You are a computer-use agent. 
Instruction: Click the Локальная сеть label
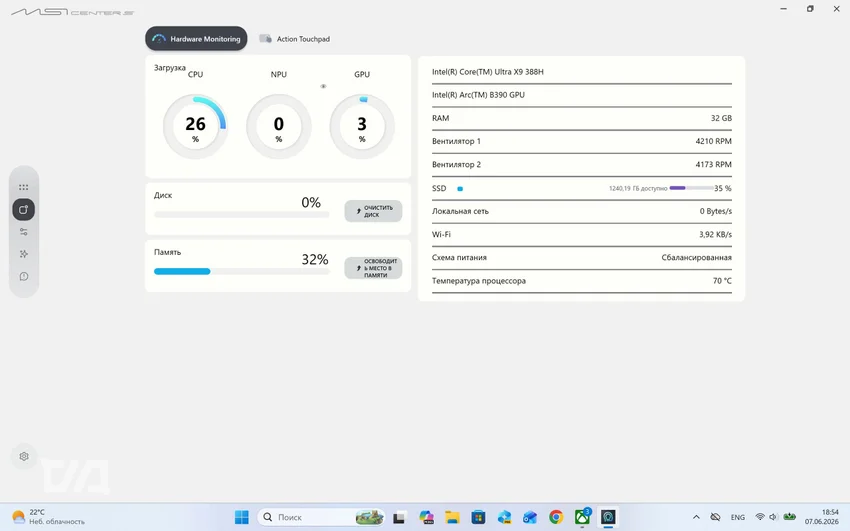[460, 211]
